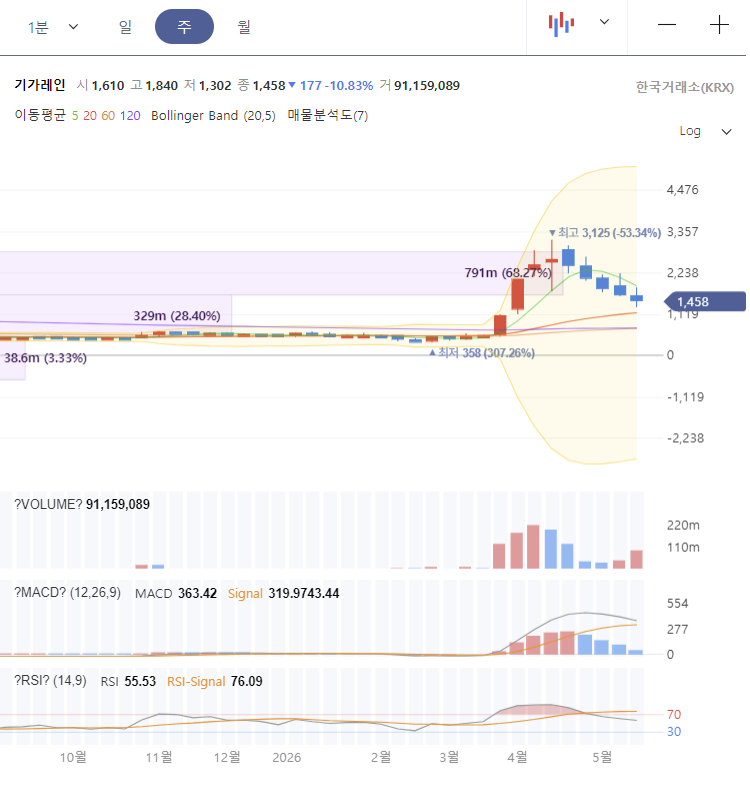Click the 4월 date axis label

[x=517, y=757]
